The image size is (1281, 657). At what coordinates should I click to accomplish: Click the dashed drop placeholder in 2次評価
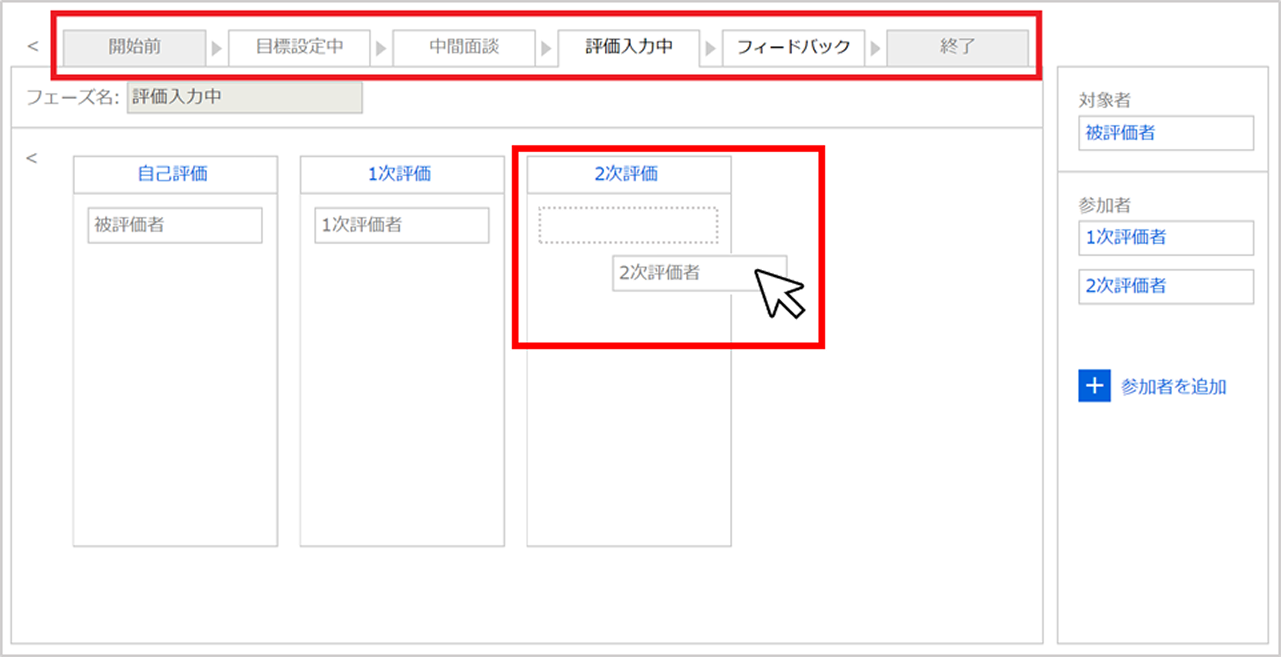click(628, 225)
